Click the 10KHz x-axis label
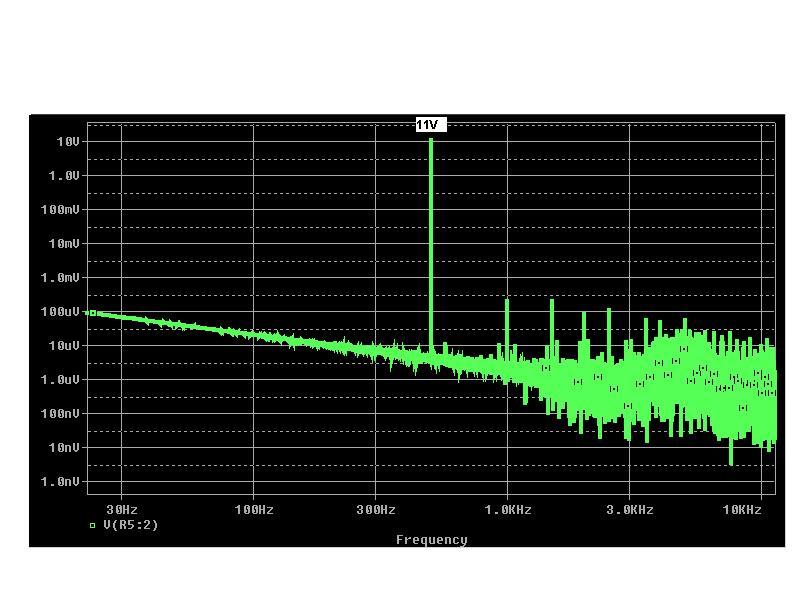 tap(742, 509)
